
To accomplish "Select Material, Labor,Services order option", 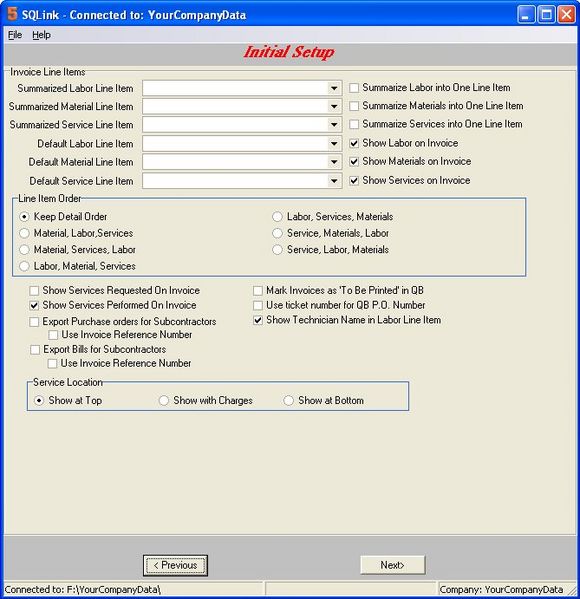I will click(x=24, y=233).
